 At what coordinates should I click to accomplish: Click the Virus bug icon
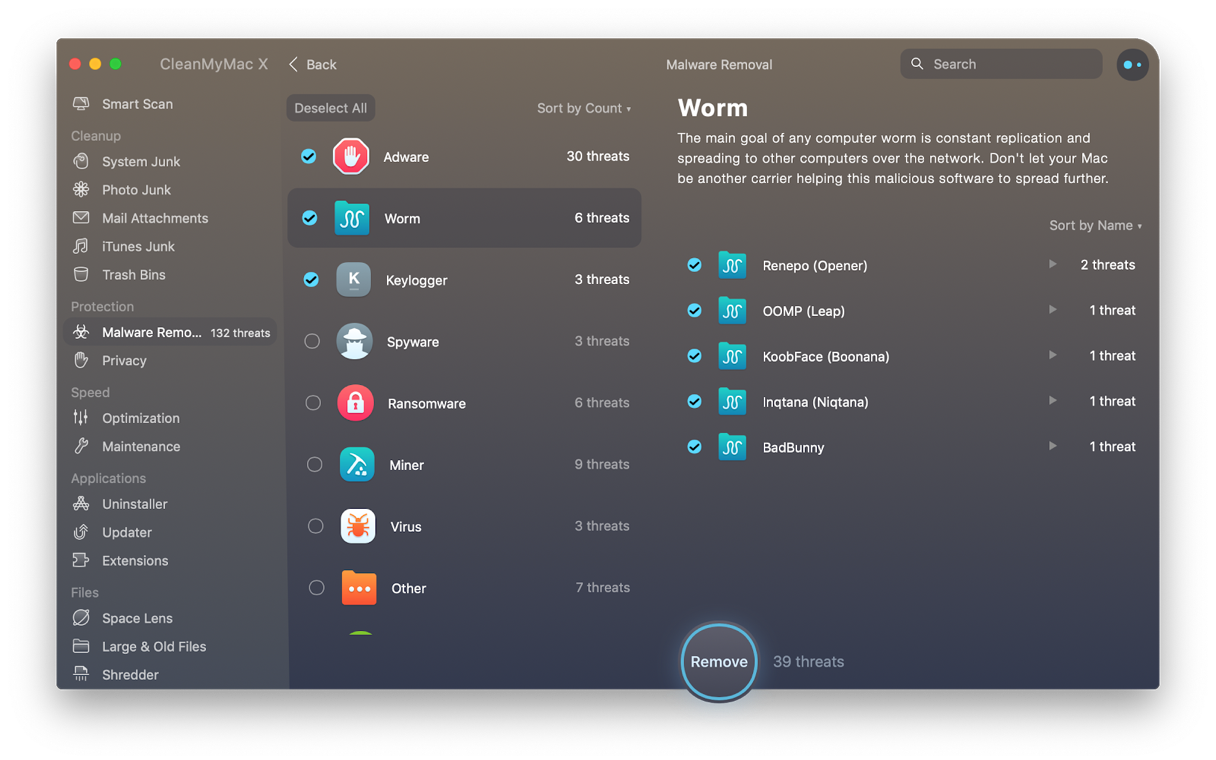[358, 526]
